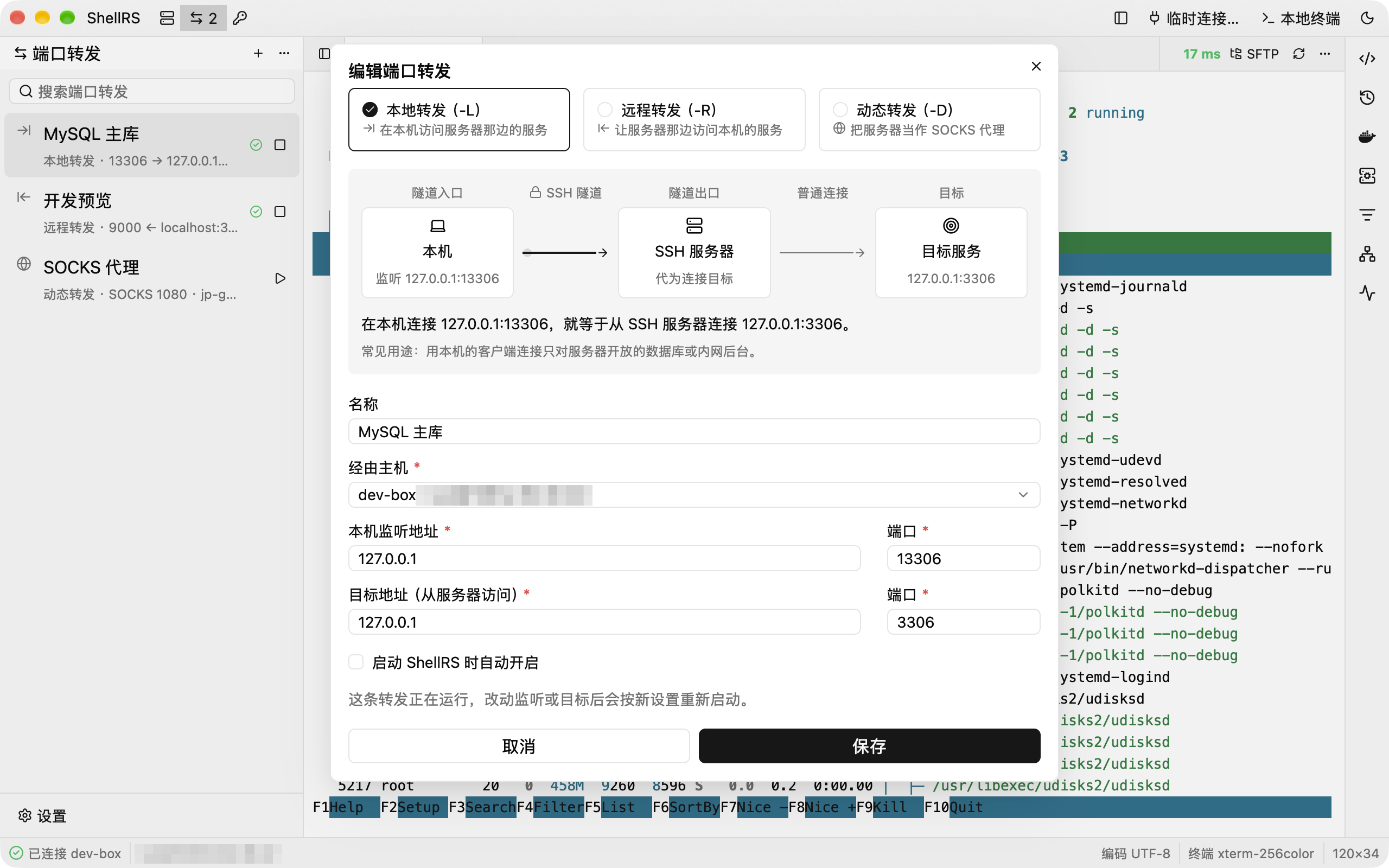The image size is (1389, 868).
Task: Click the temporary connection button
Action: [1193, 18]
